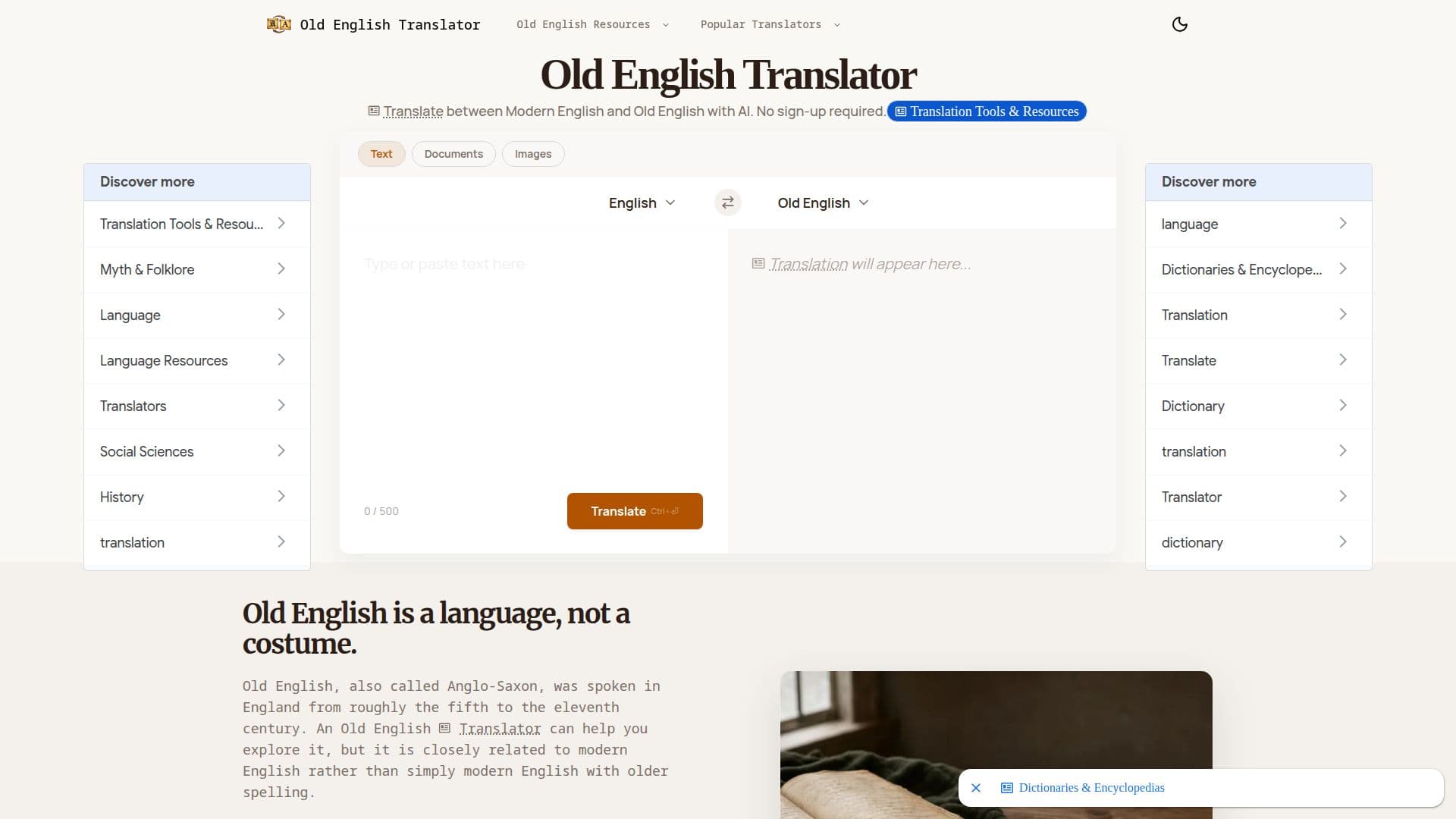
Task: Open Translation Tools & Resou... in the left list
Action: (197, 224)
